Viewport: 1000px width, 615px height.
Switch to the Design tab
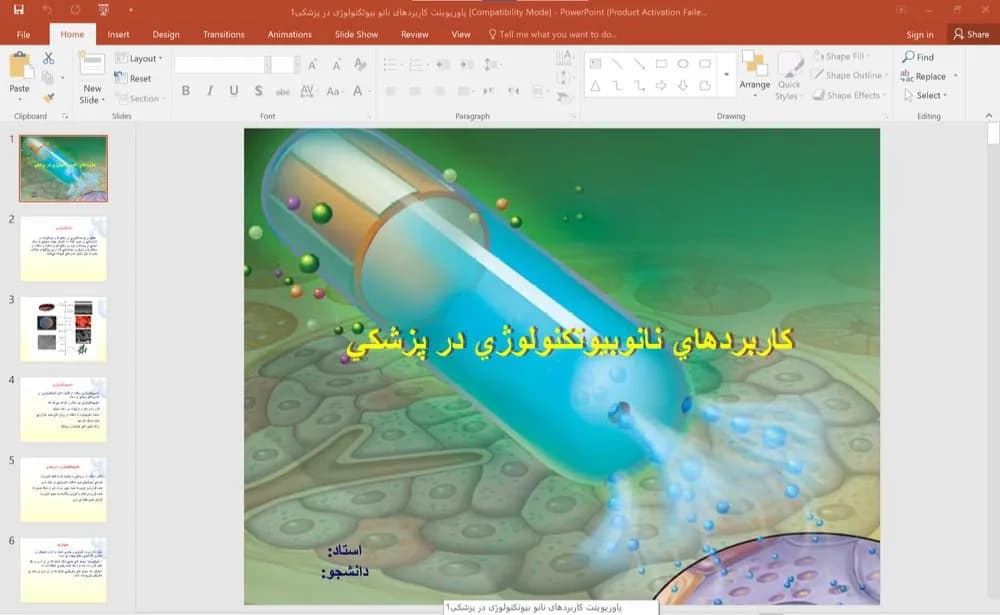(166, 34)
